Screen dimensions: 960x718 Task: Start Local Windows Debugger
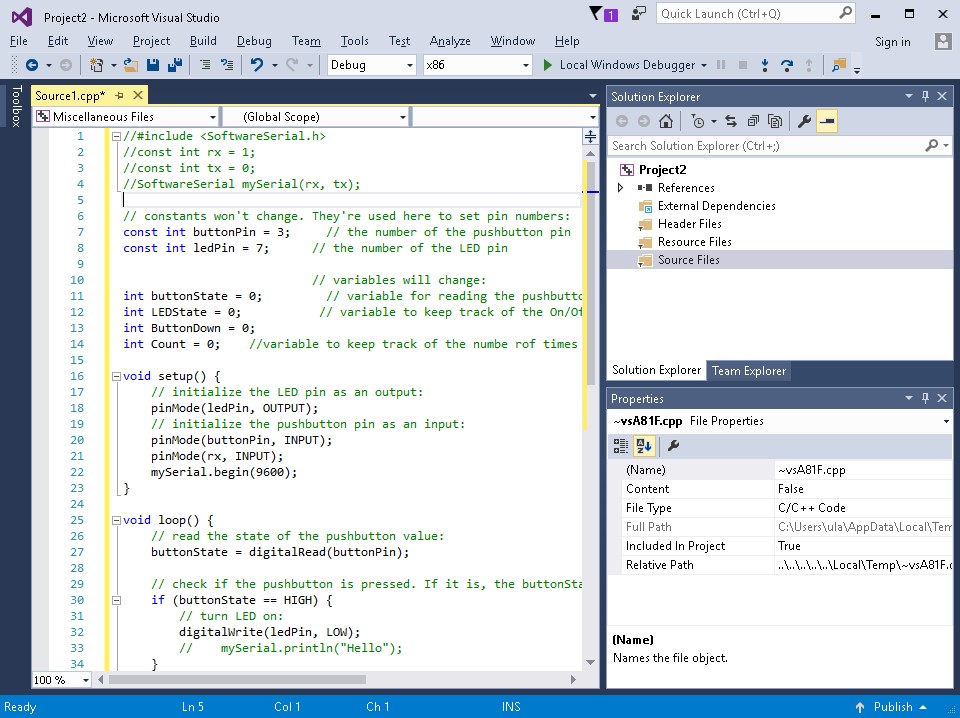(x=618, y=65)
